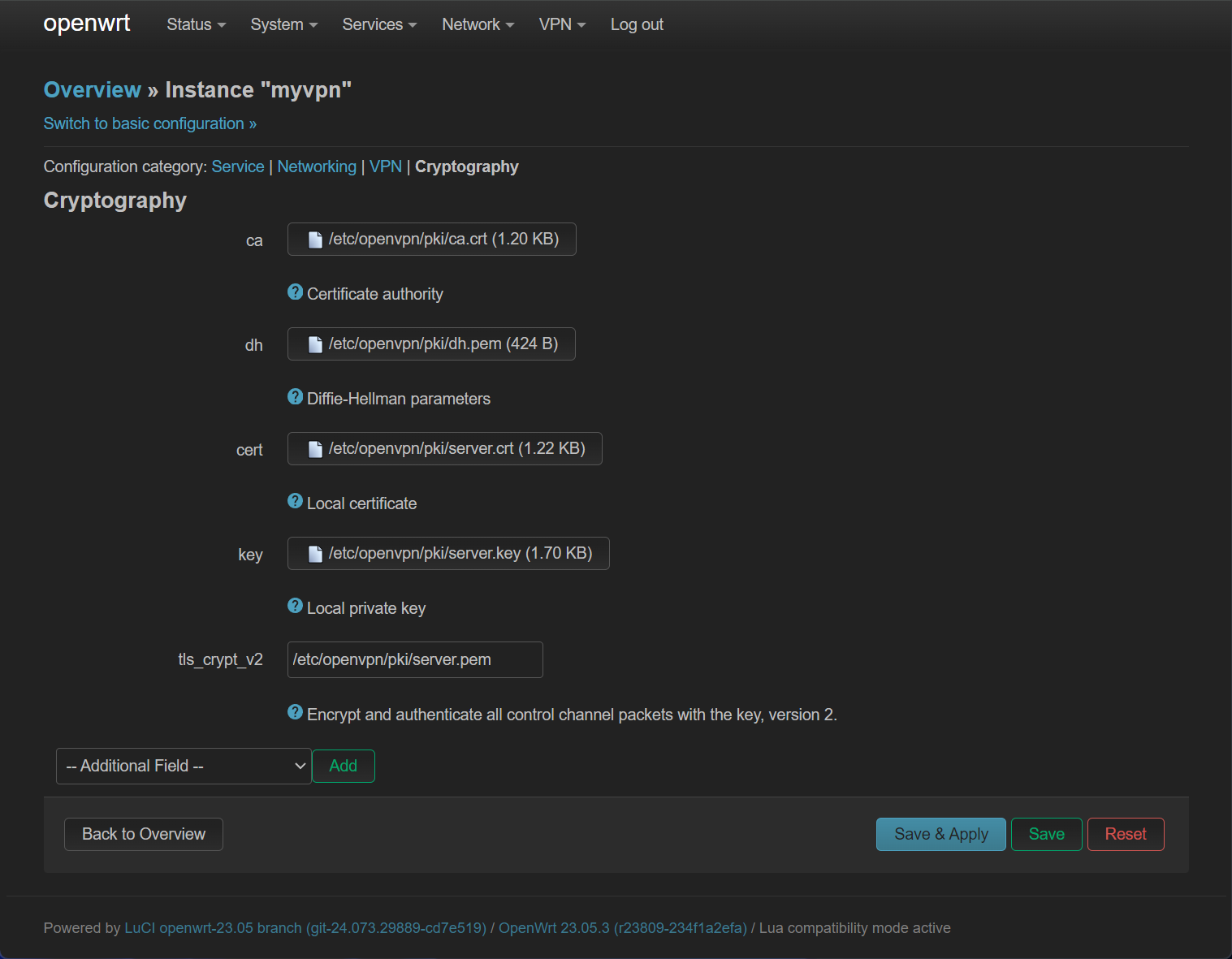Open the System menu
This screenshot has width=1232, height=959.
283,24
